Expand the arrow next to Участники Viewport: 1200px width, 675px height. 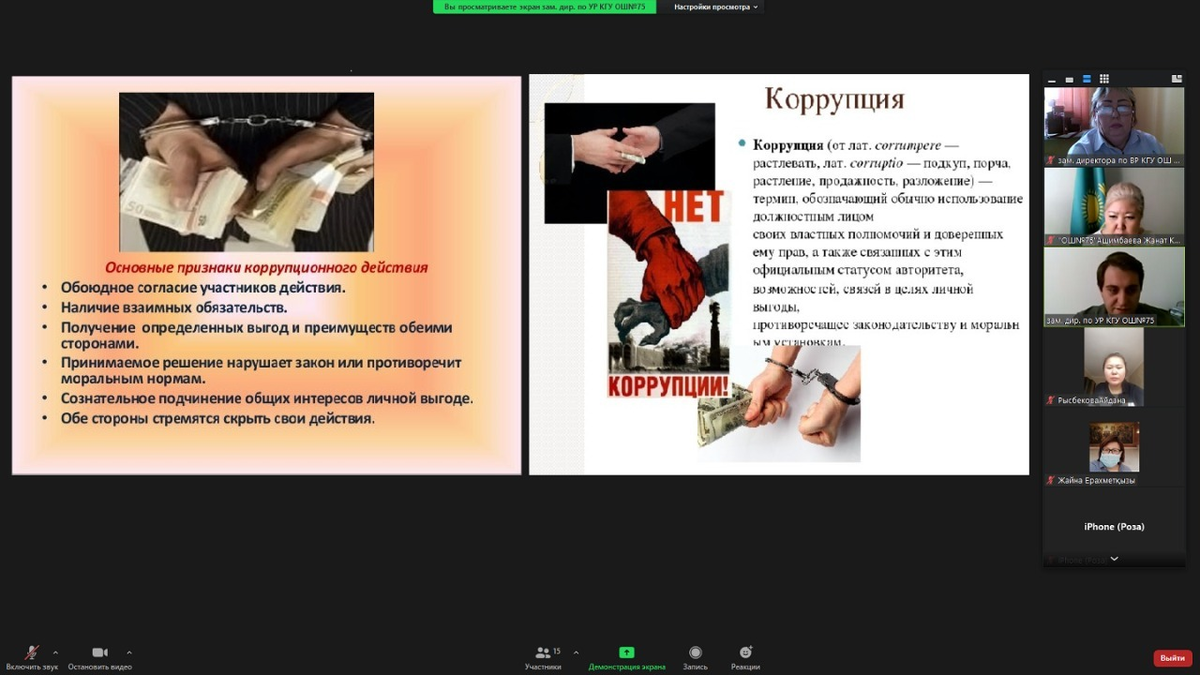pyautogui.click(x=576, y=652)
